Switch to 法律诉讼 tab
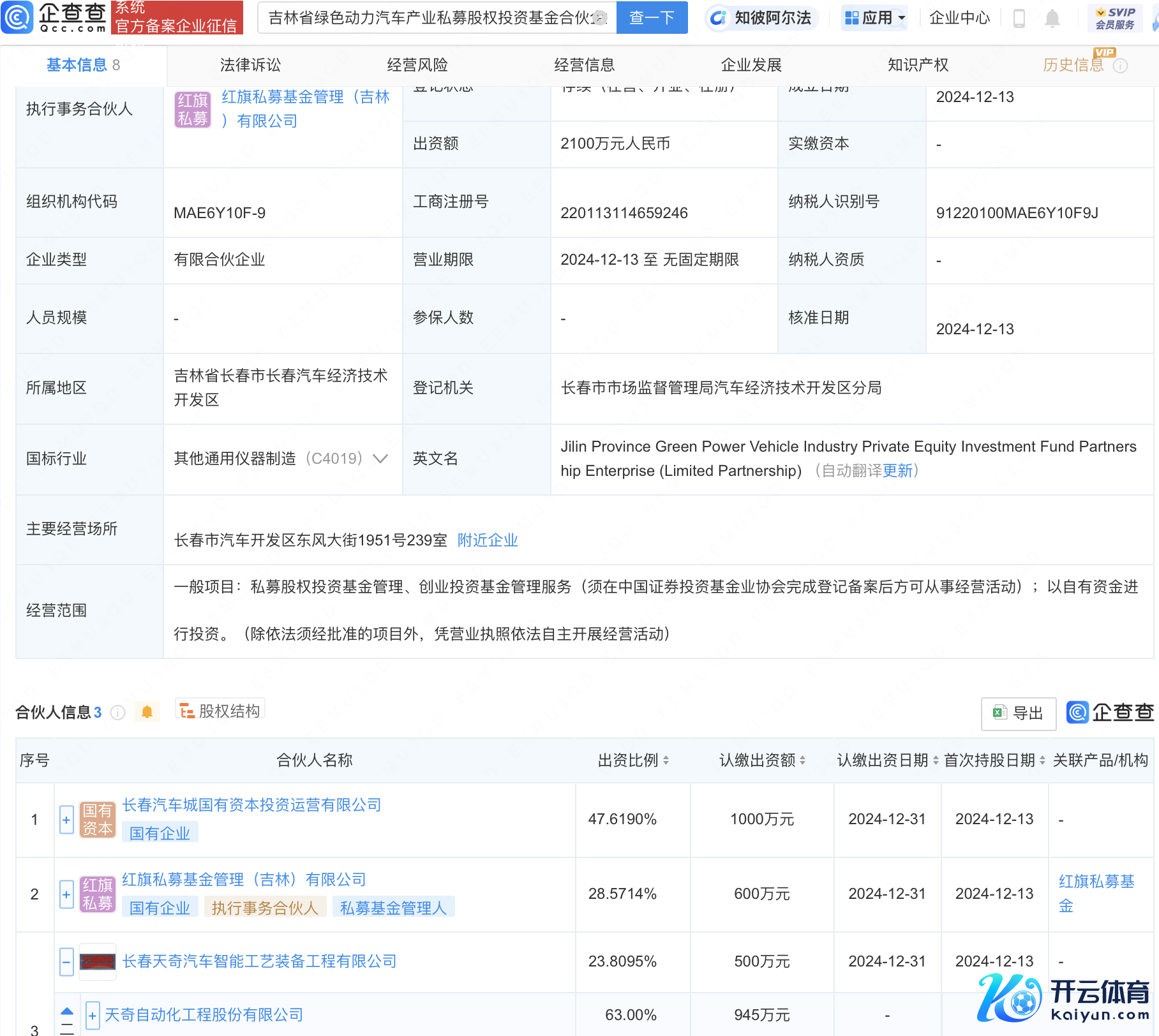This screenshot has width=1159, height=1036. [x=250, y=65]
